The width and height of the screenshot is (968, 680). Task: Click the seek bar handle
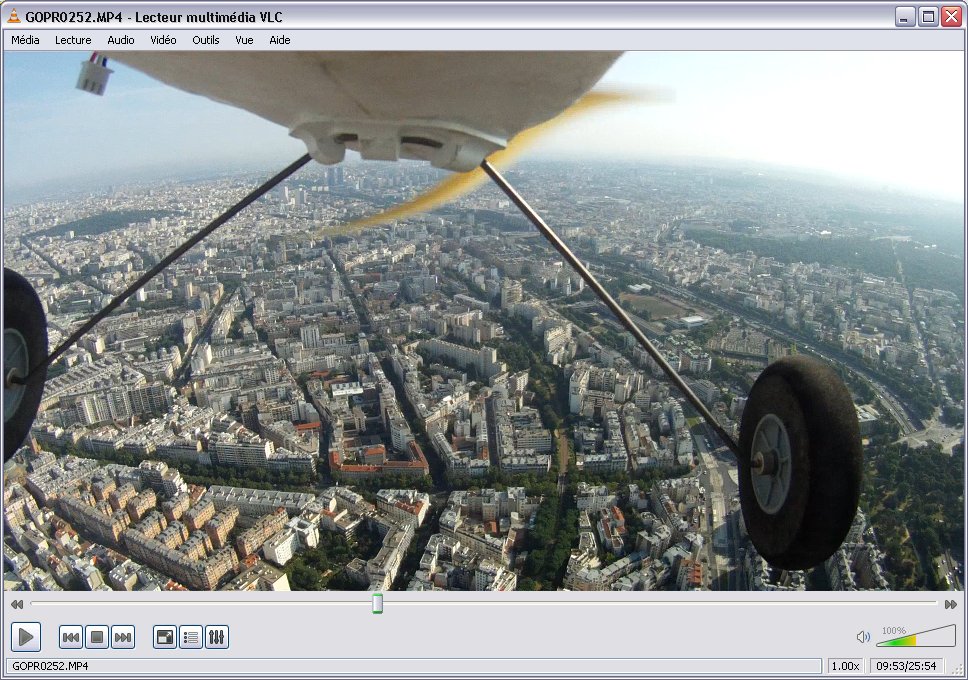[x=377, y=603]
